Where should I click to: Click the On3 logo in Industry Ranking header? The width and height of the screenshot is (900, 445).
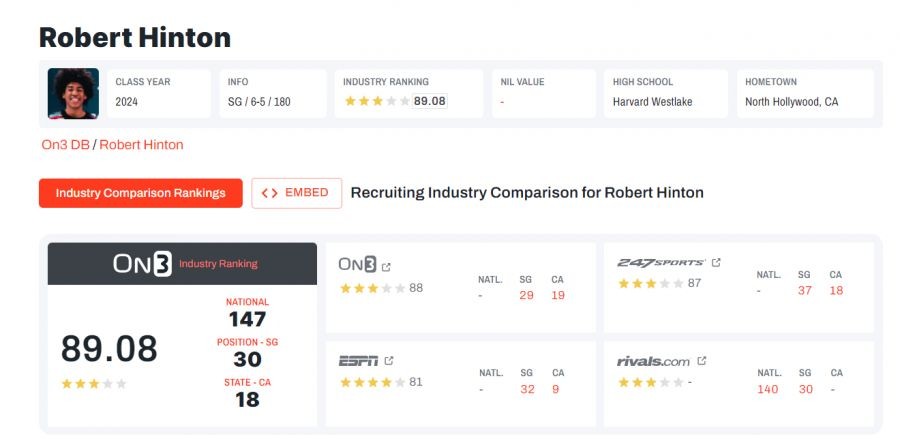point(142,264)
